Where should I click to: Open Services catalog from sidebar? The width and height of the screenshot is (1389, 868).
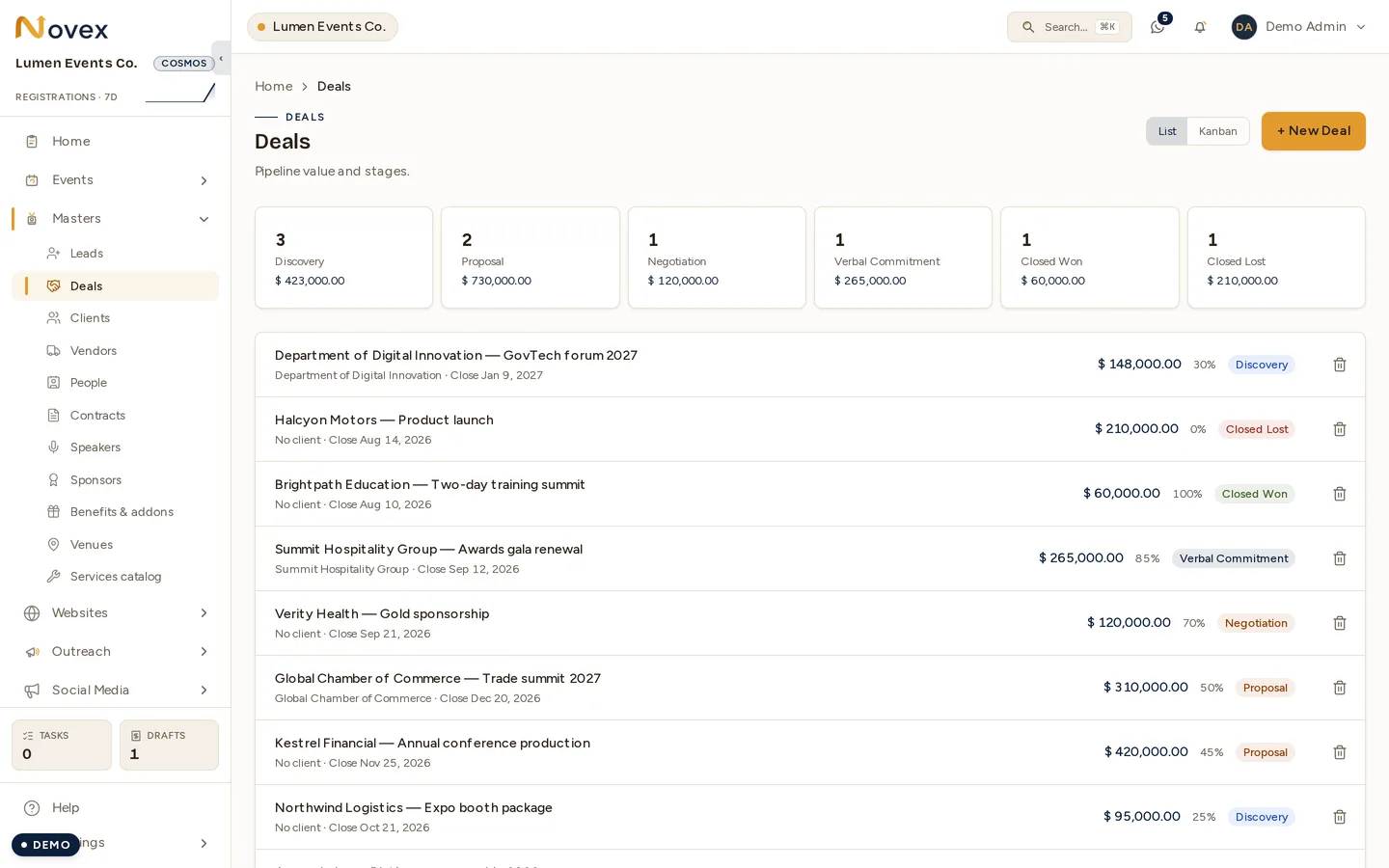coord(116,577)
